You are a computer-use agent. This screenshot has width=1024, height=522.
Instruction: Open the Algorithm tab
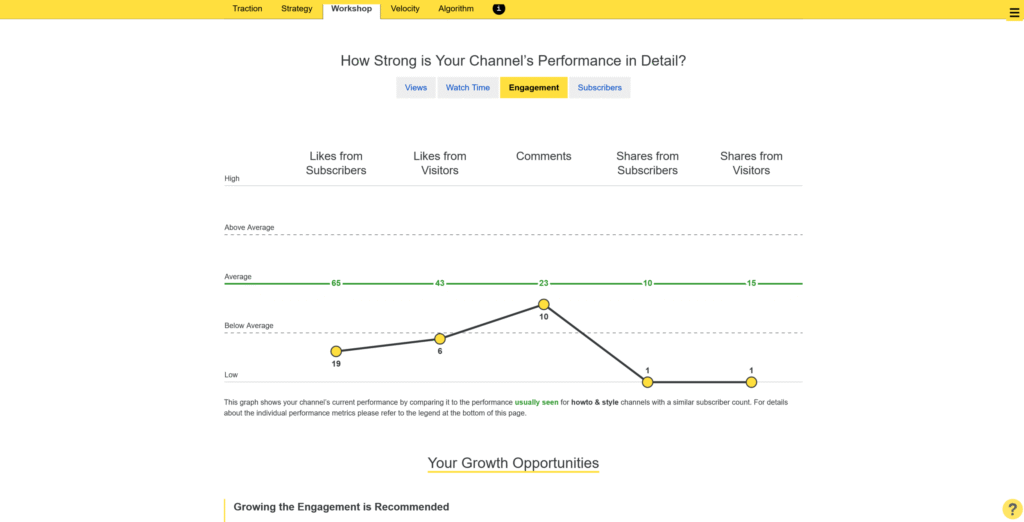[x=456, y=8]
